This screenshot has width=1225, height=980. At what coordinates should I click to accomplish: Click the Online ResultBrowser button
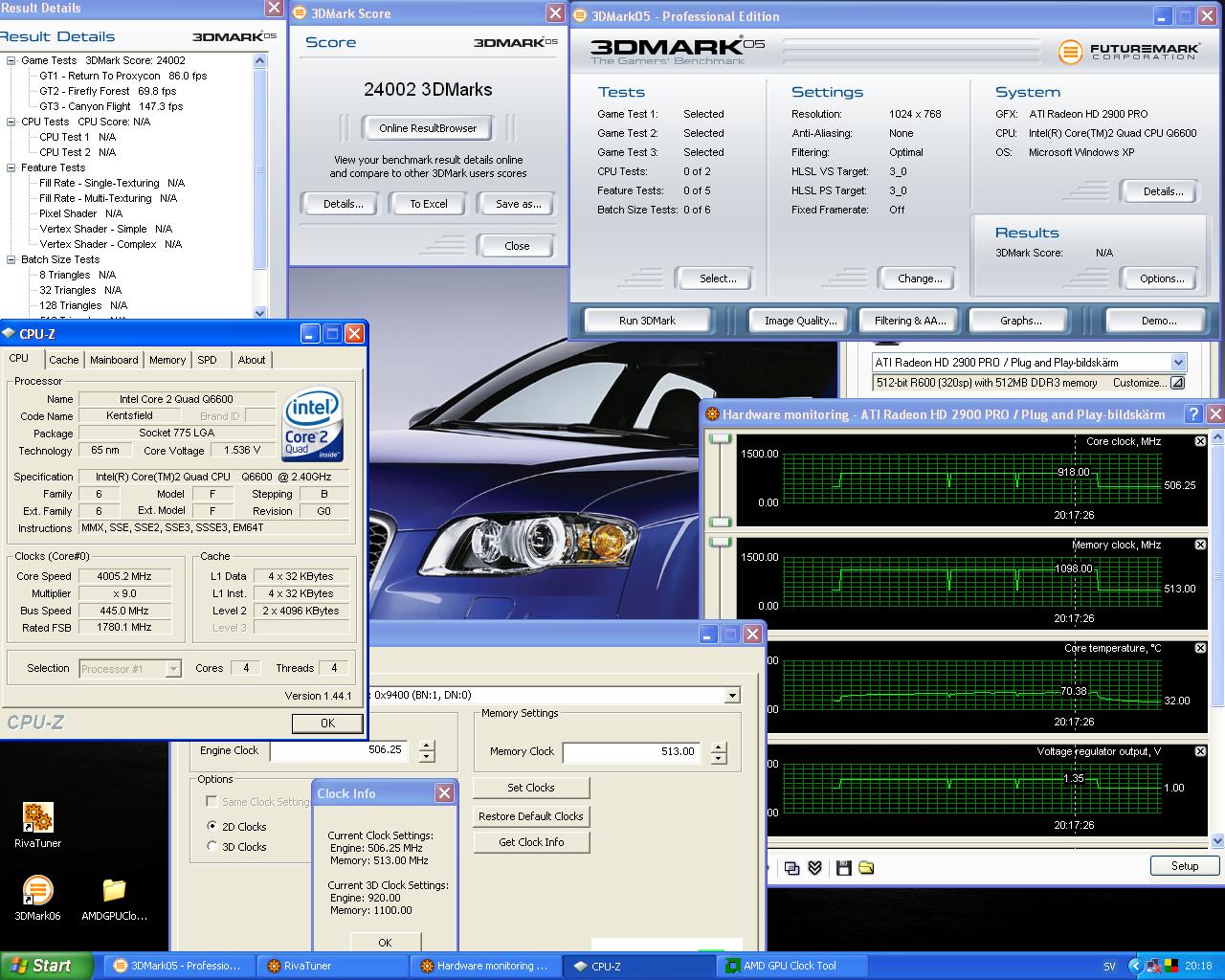pyautogui.click(x=428, y=128)
